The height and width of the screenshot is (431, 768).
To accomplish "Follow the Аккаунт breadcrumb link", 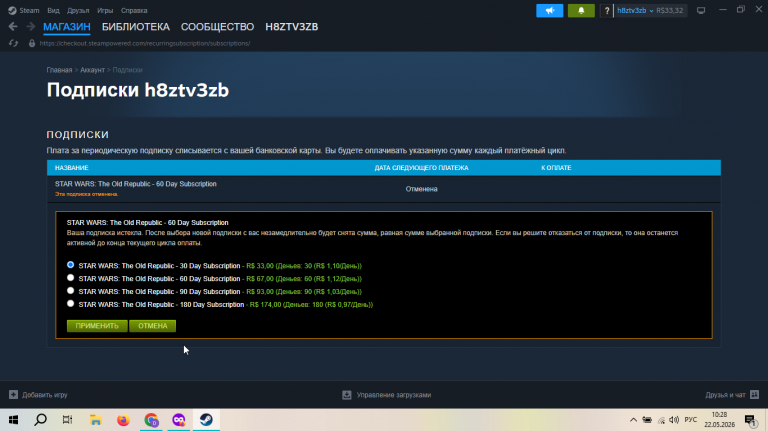I will point(92,70).
